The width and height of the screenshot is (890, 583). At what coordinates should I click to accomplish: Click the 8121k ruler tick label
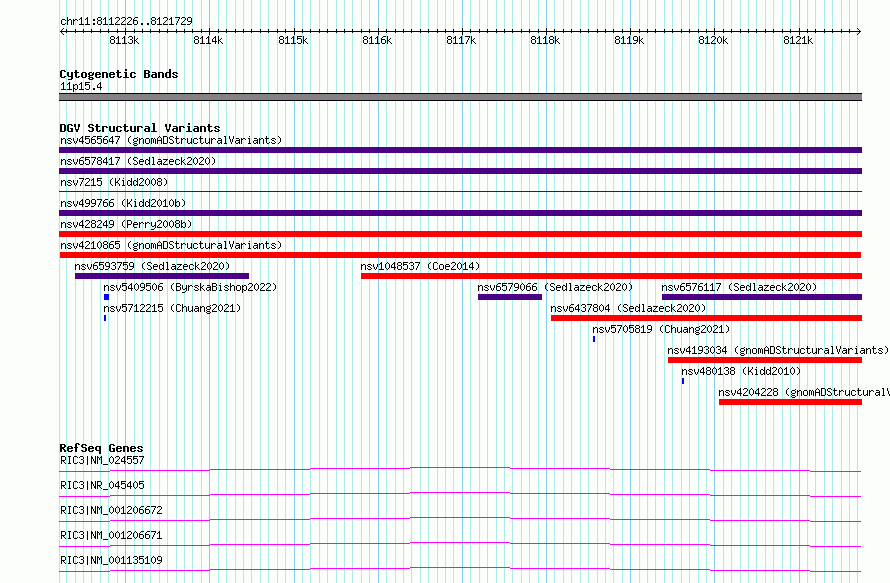798,40
